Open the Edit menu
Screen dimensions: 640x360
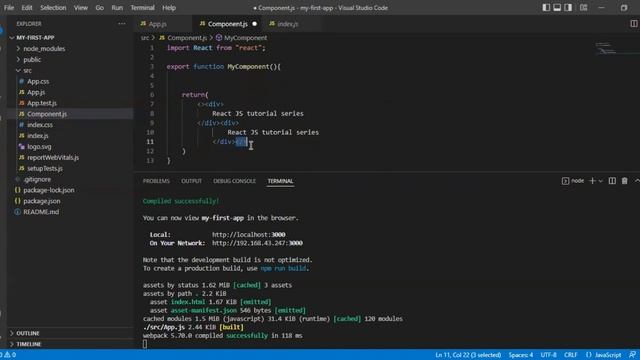point(27,8)
